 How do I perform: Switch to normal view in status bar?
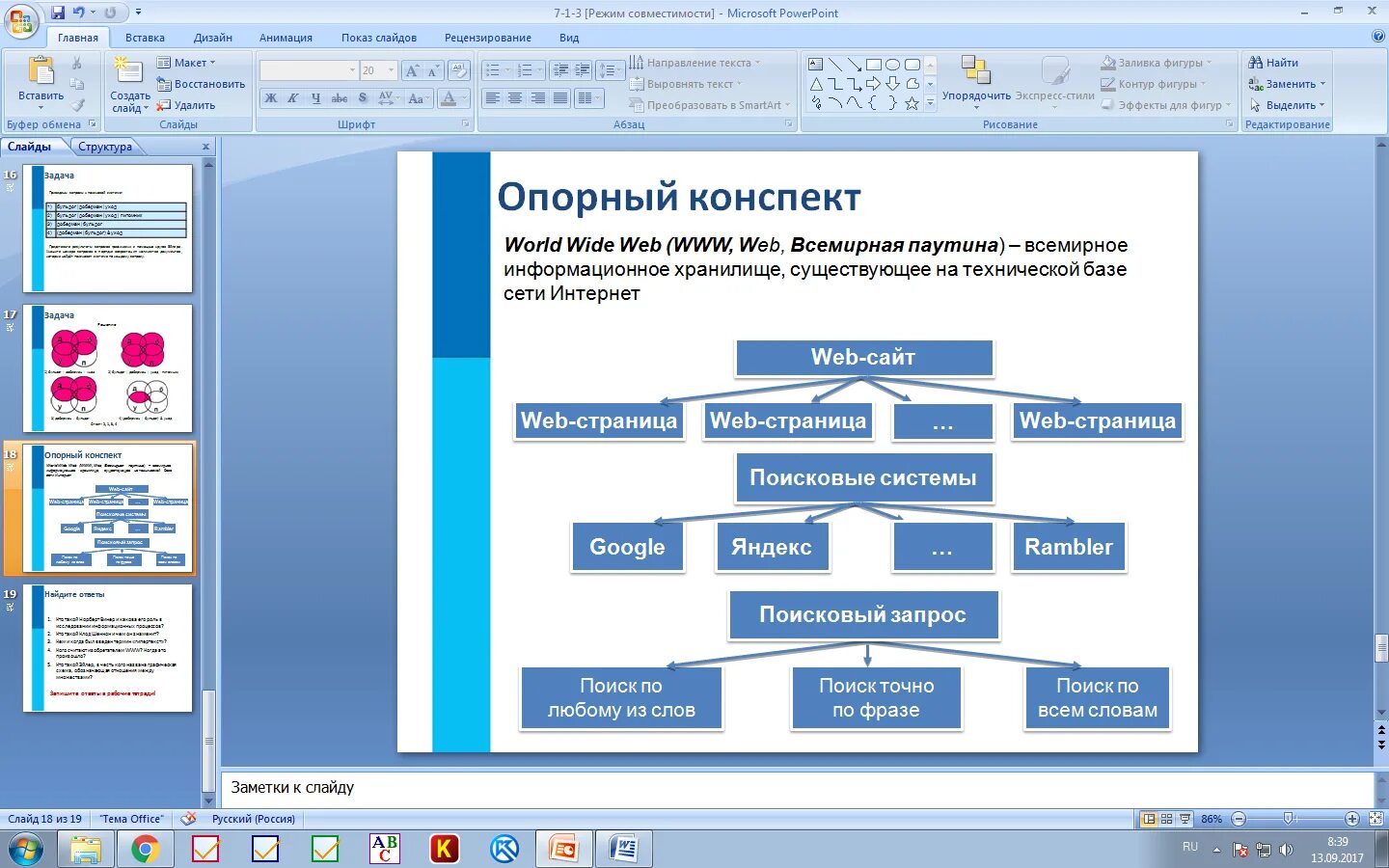pyautogui.click(x=1149, y=819)
